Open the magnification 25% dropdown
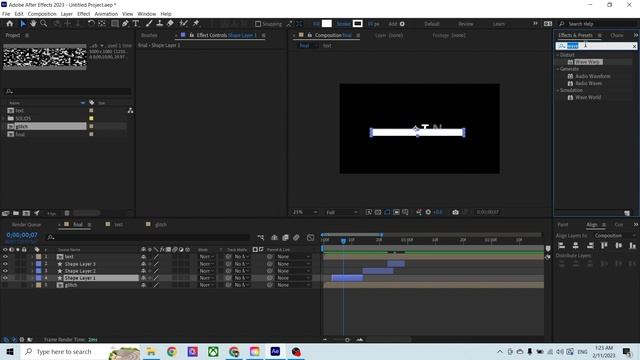Viewport: 640px width, 360px height. (304, 212)
